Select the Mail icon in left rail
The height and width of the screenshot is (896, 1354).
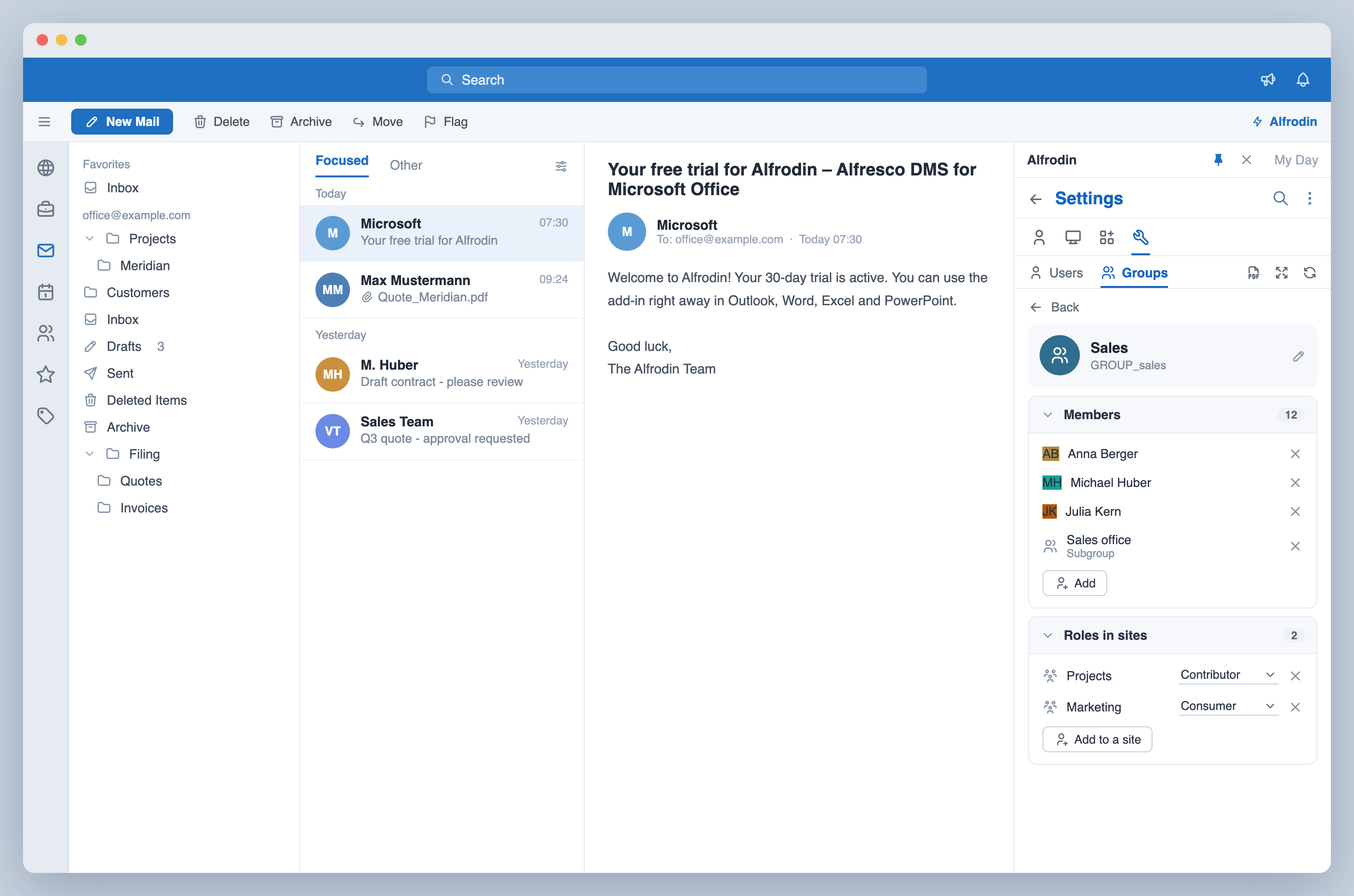46,250
